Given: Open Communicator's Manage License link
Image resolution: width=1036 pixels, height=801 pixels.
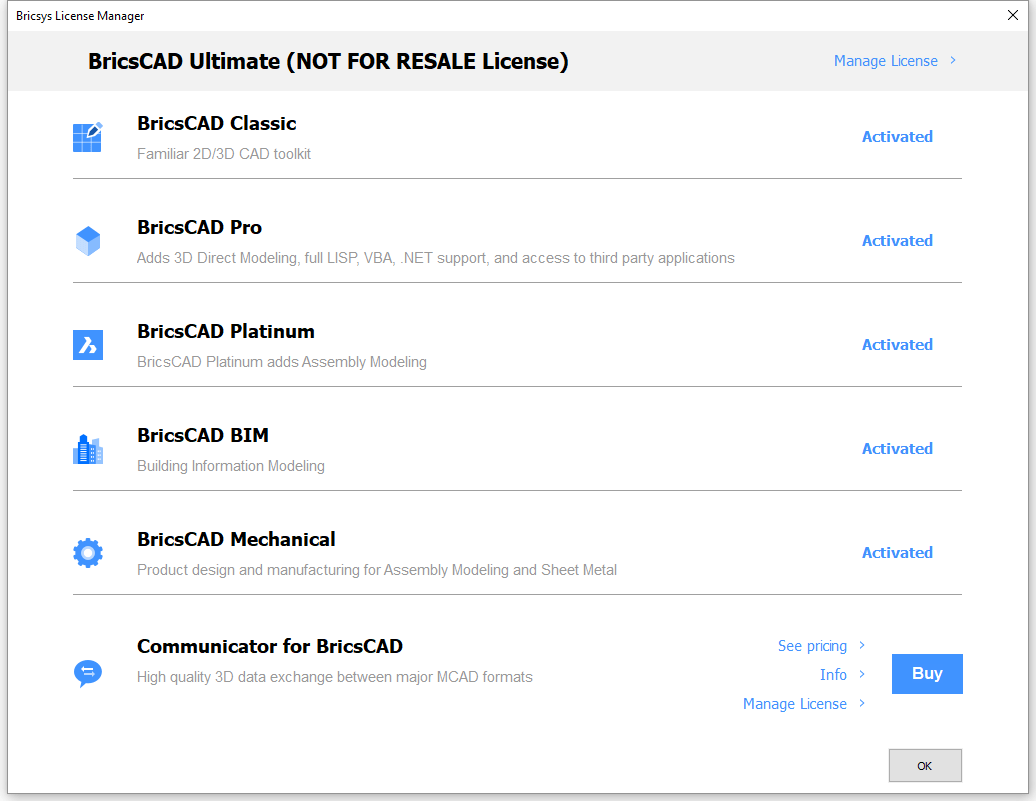Looking at the screenshot, I should click(795, 704).
